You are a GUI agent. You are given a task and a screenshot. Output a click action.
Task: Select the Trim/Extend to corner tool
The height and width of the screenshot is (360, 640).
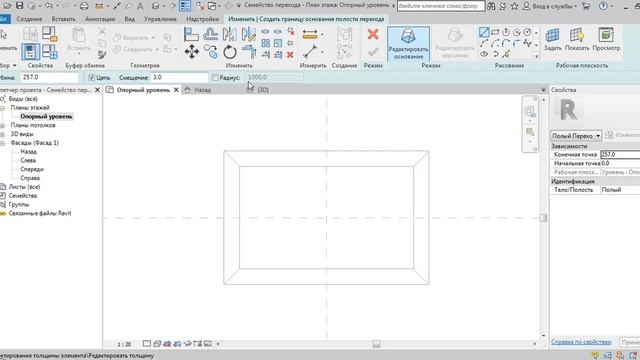249,52
